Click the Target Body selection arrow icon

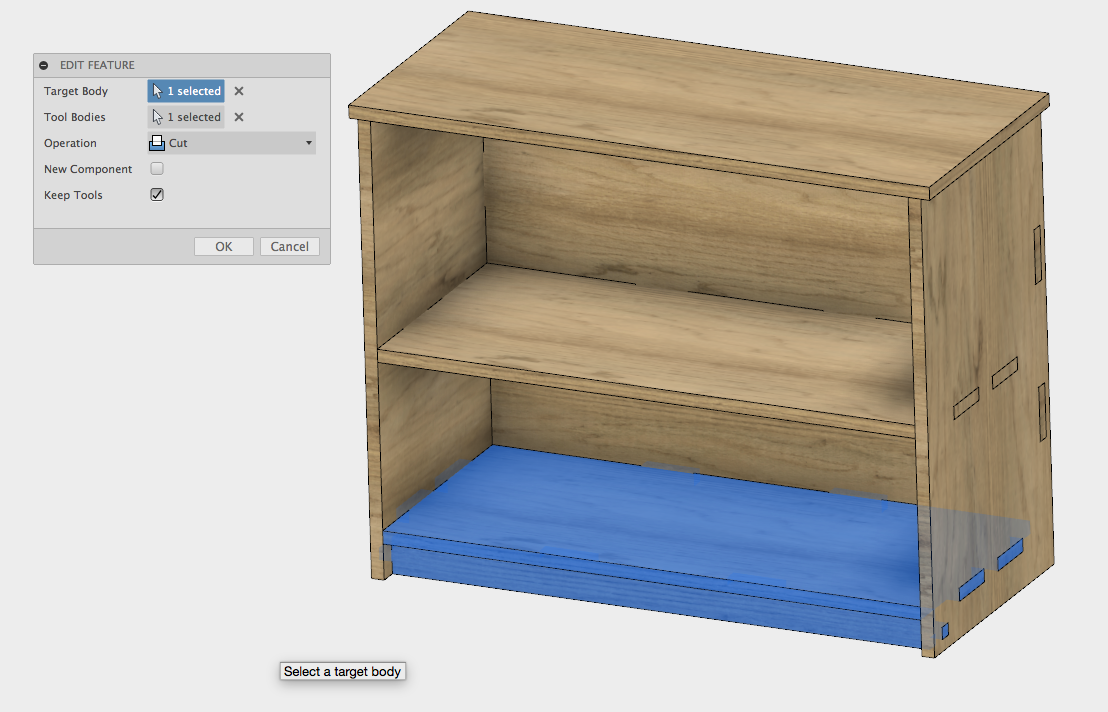[157, 90]
